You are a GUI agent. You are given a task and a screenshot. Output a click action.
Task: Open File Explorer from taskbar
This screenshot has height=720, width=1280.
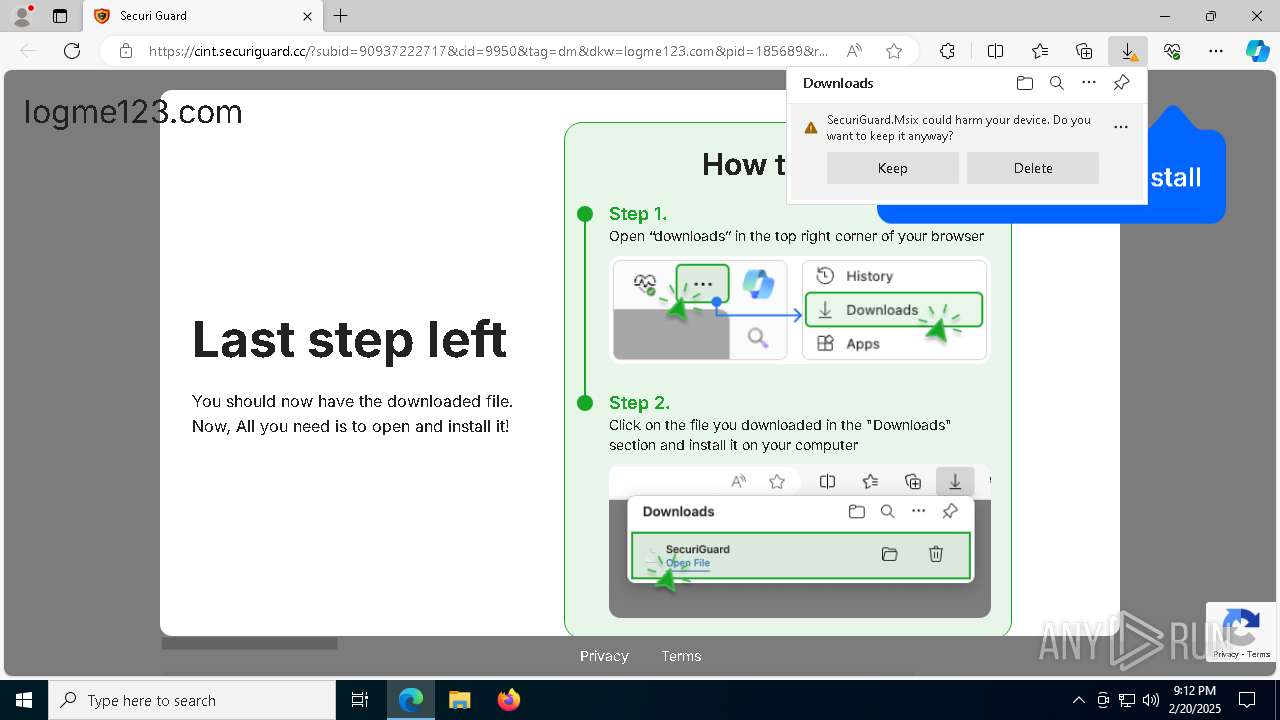pos(459,700)
